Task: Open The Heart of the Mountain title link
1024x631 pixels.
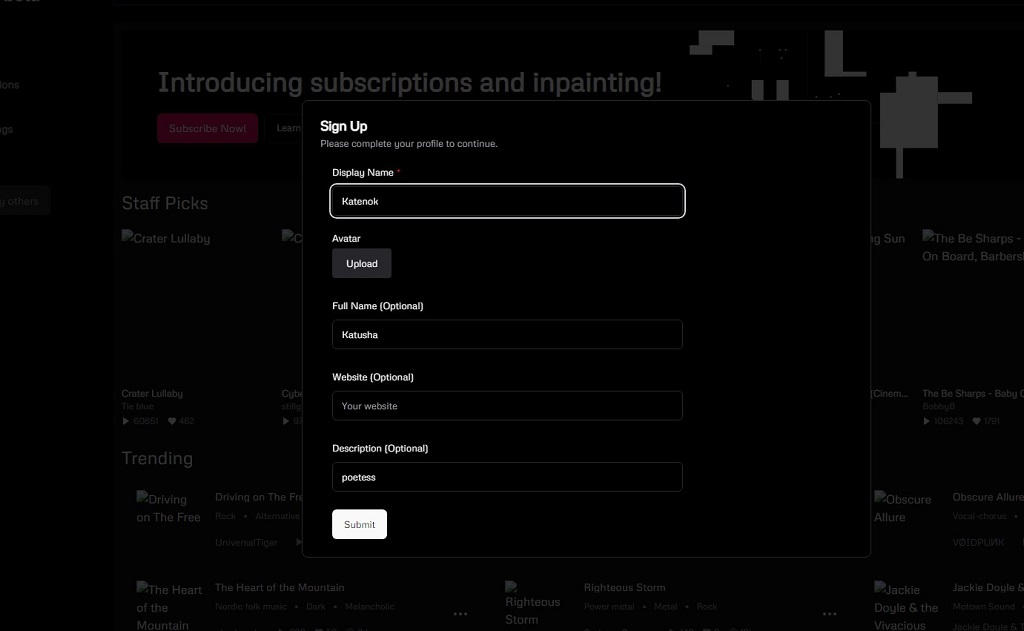Action: [x=279, y=587]
